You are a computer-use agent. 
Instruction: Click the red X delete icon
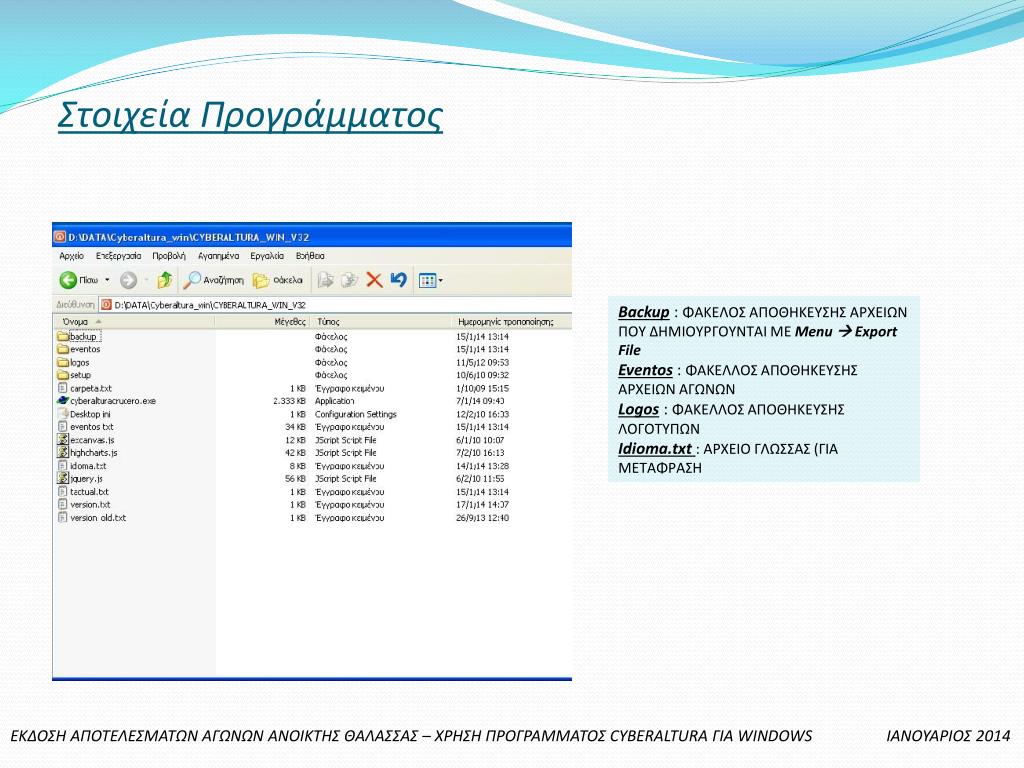[x=374, y=280]
